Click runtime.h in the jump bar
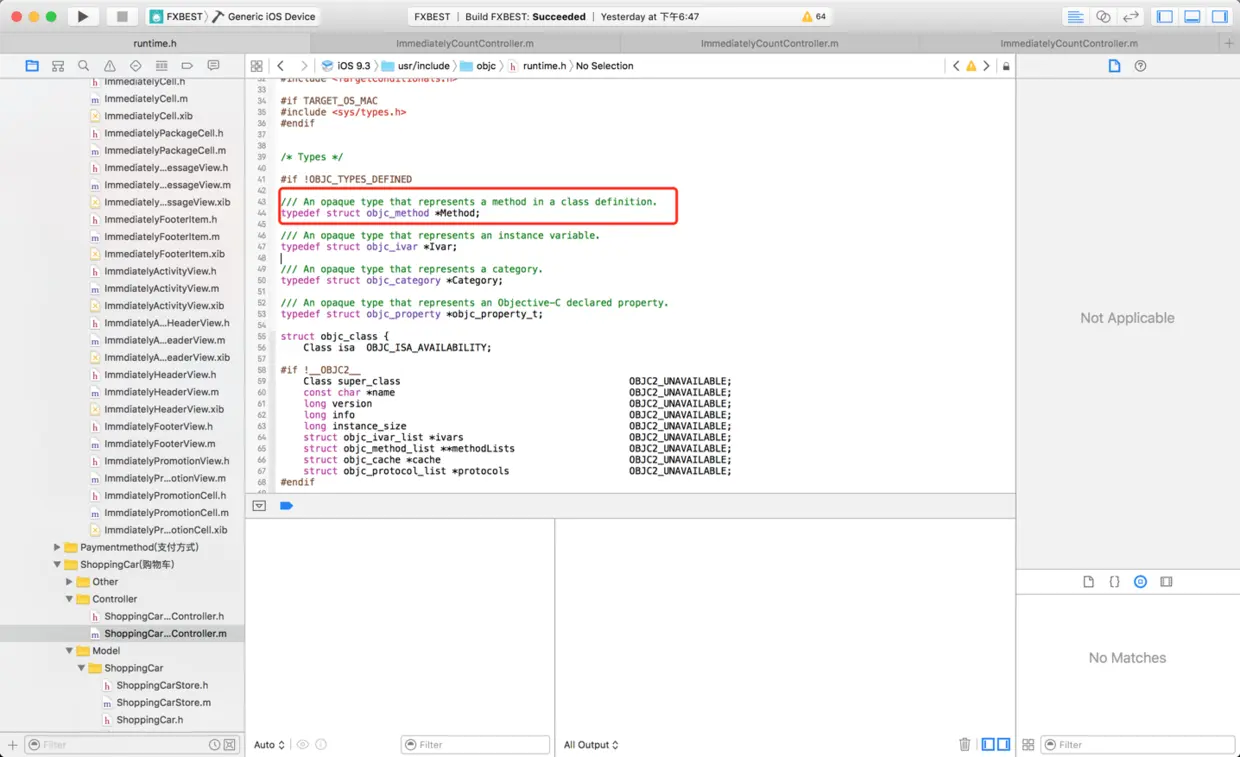1240x757 pixels. tap(537, 66)
